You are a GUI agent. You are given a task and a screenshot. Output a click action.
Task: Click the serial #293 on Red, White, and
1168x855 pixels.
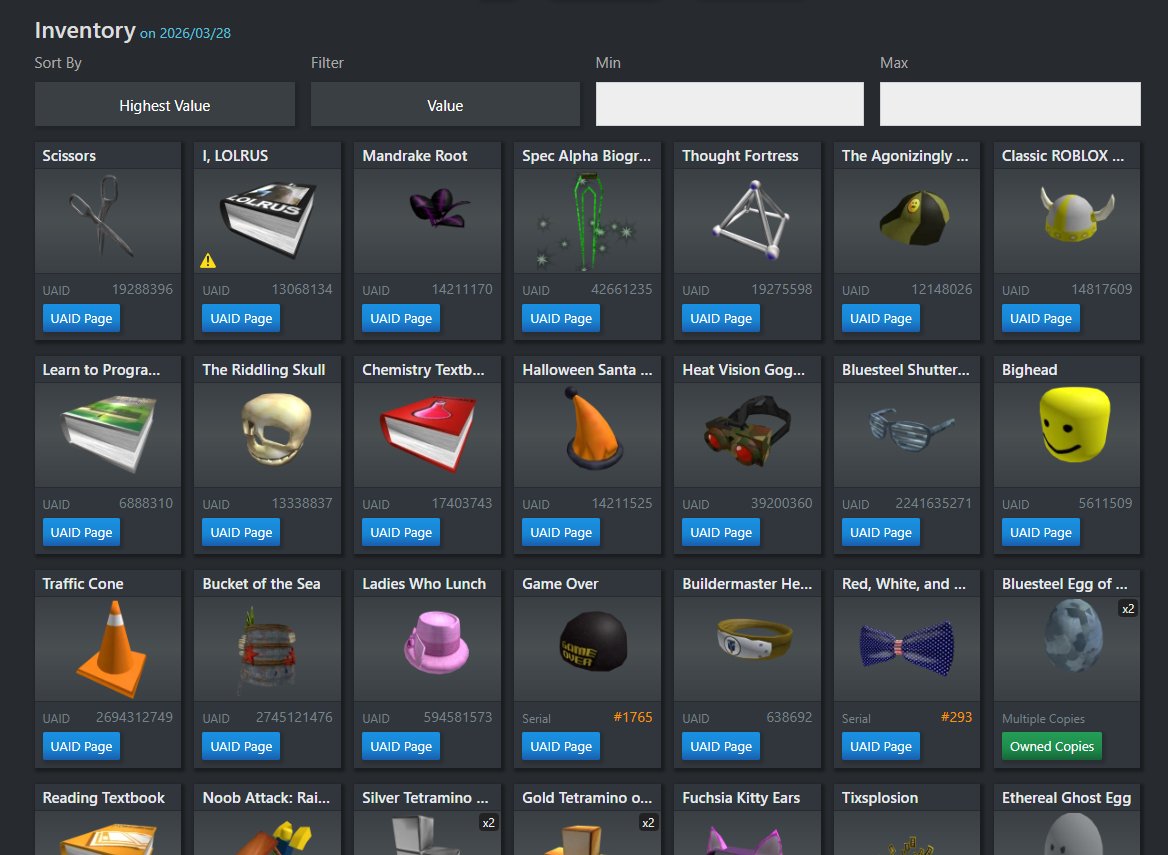point(956,717)
